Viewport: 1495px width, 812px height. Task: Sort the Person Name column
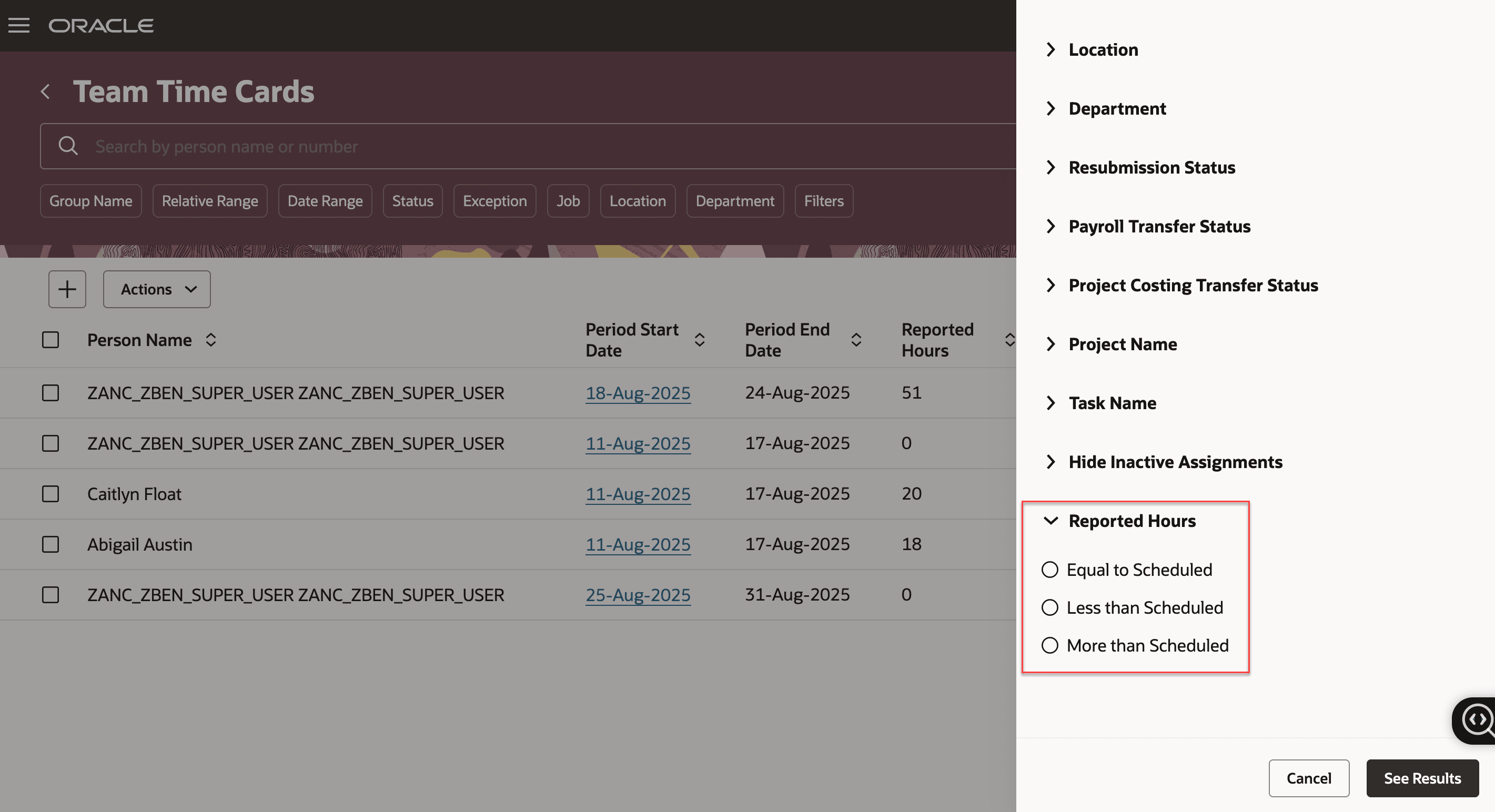[x=211, y=340]
